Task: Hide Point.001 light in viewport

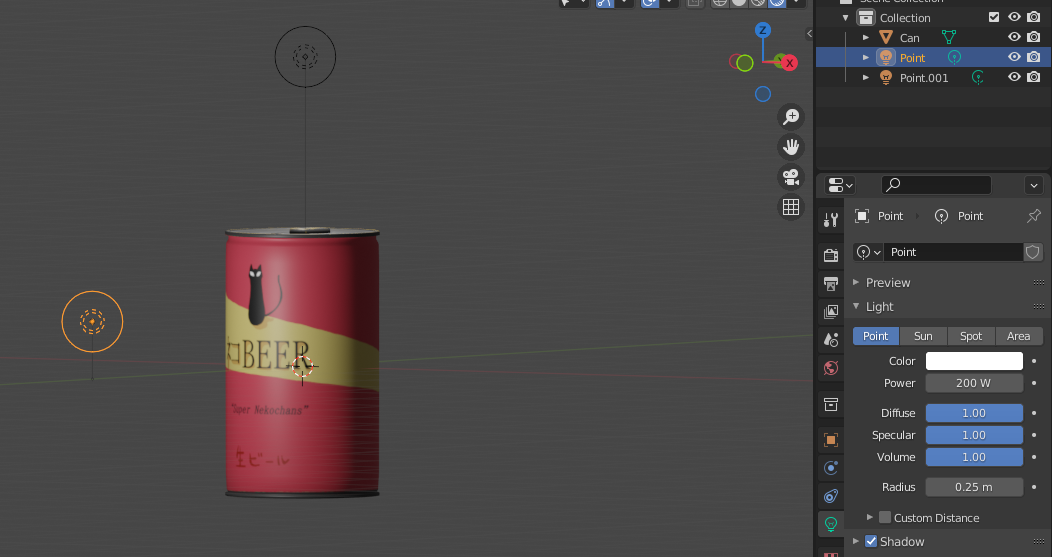Action: pyautogui.click(x=1014, y=77)
